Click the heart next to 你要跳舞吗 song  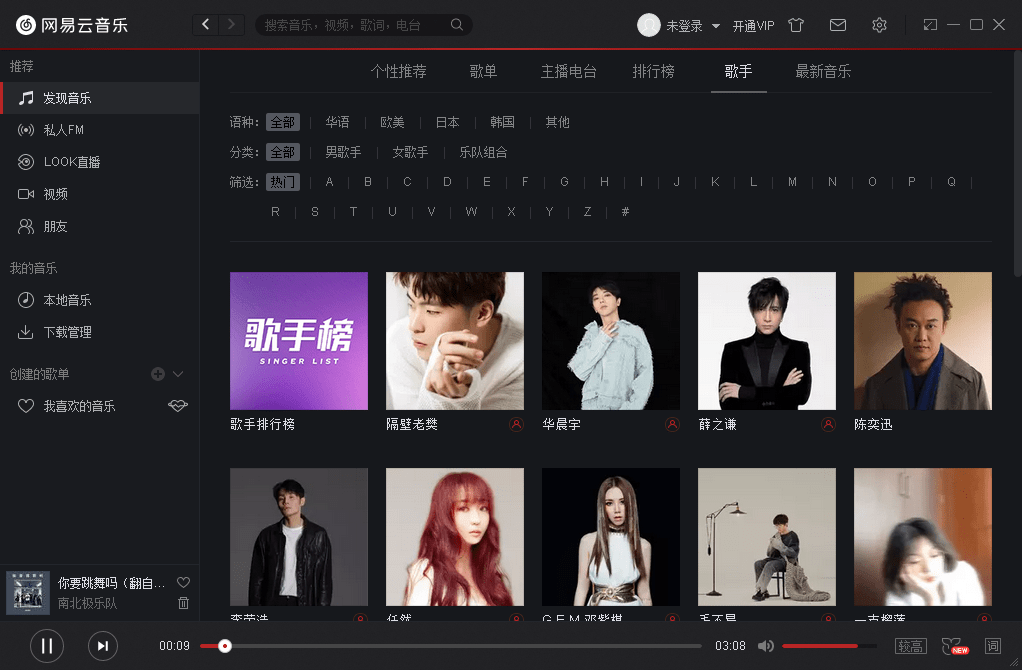coord(184,583)
